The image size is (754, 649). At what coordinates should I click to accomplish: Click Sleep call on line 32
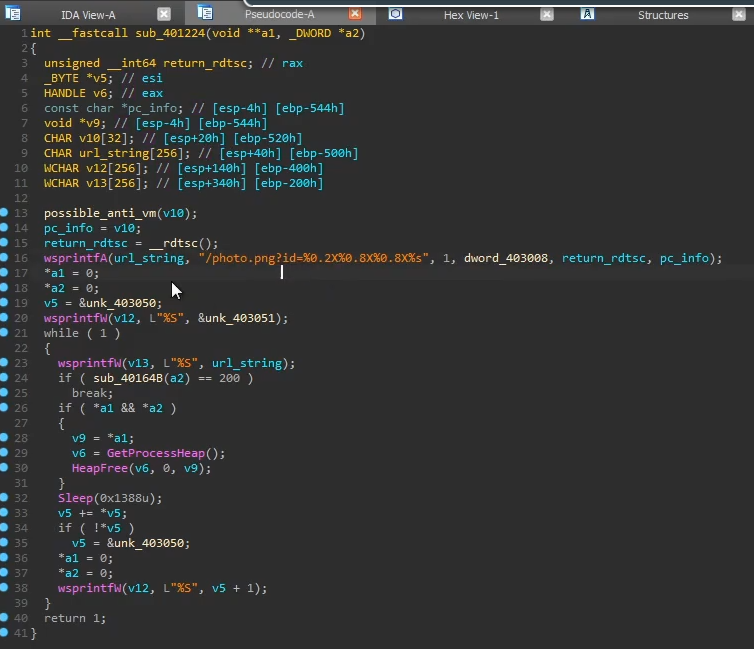coord(75,498)
